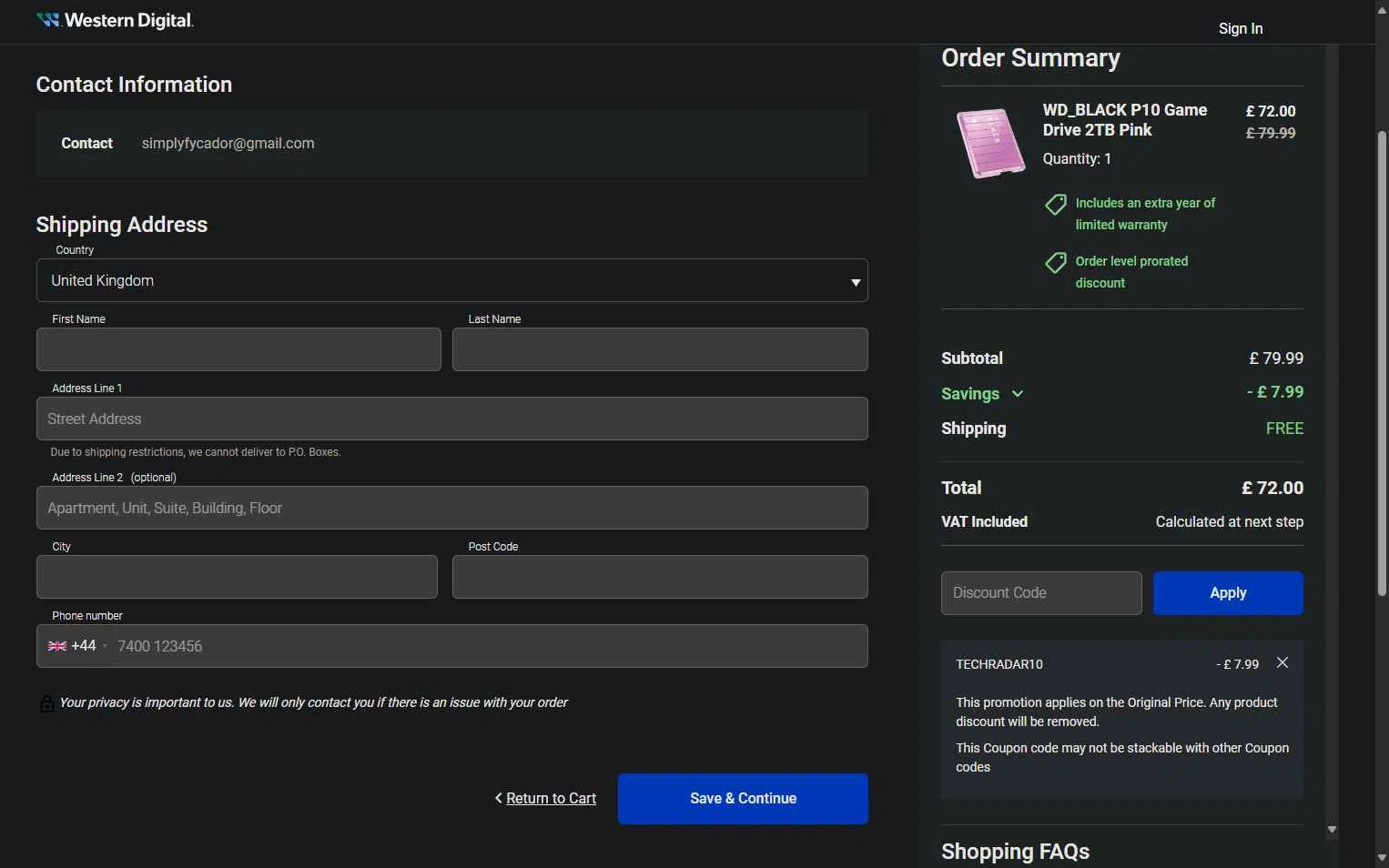Open the Country dropdown
The width and height of the screenshot is (1389, 868).
(x=452, y=280)
